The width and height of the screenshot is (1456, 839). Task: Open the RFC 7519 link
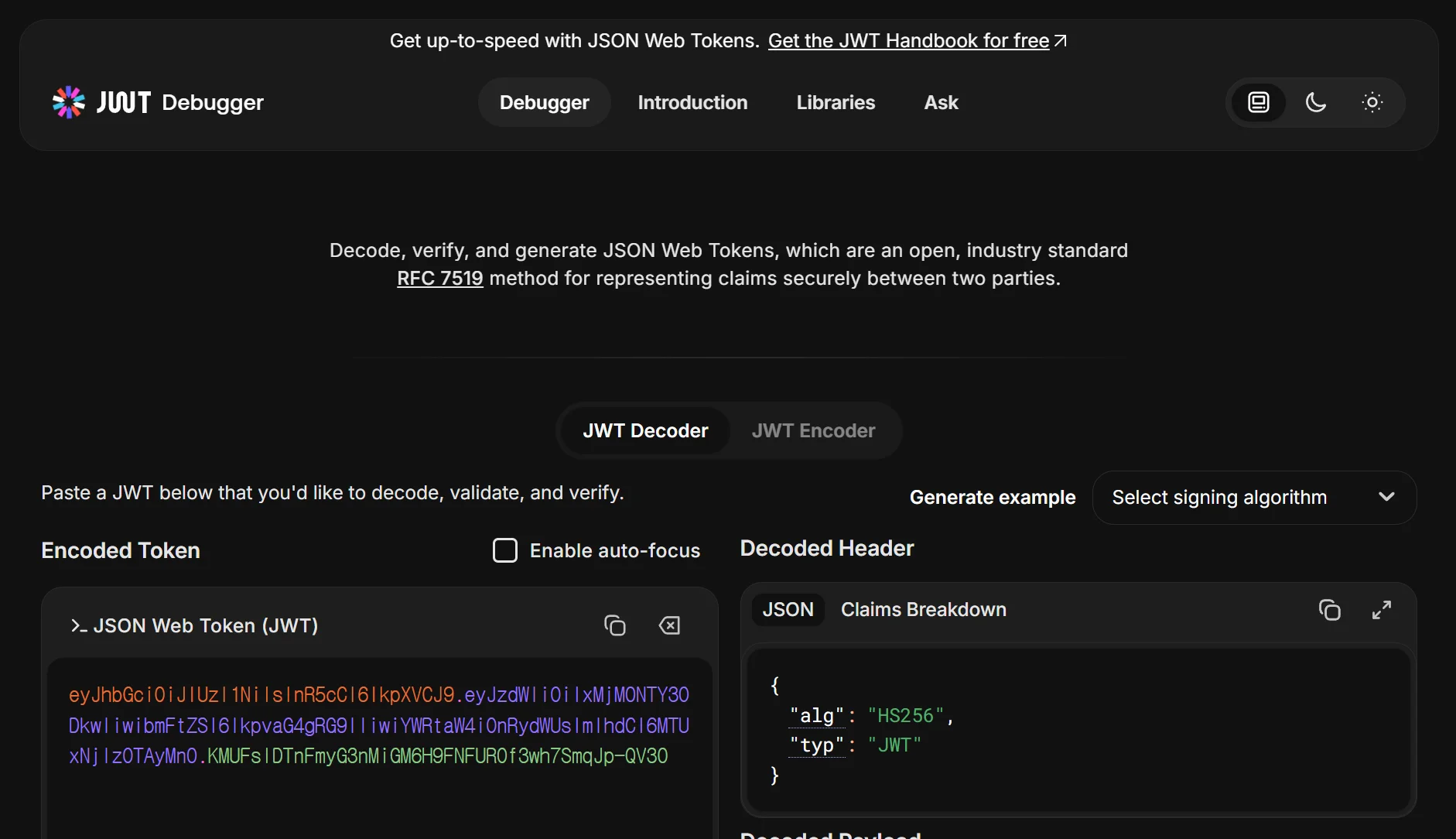point(439,278)
